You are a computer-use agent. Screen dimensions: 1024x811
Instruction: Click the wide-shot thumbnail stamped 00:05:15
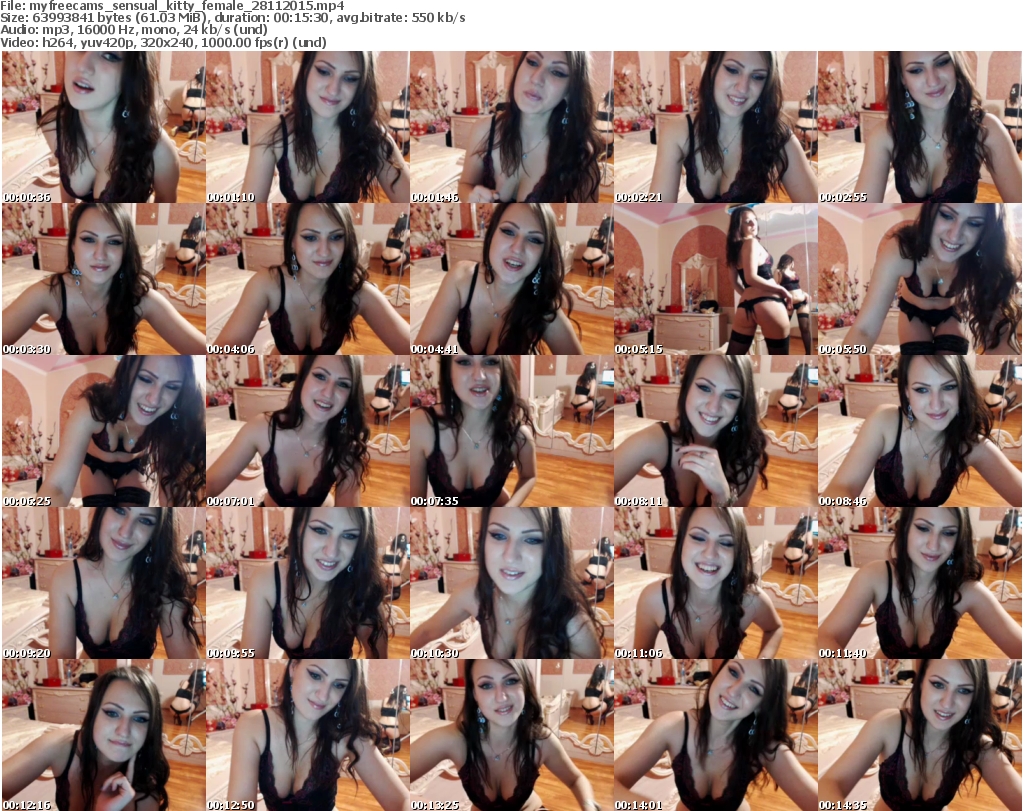click(715, 279)
